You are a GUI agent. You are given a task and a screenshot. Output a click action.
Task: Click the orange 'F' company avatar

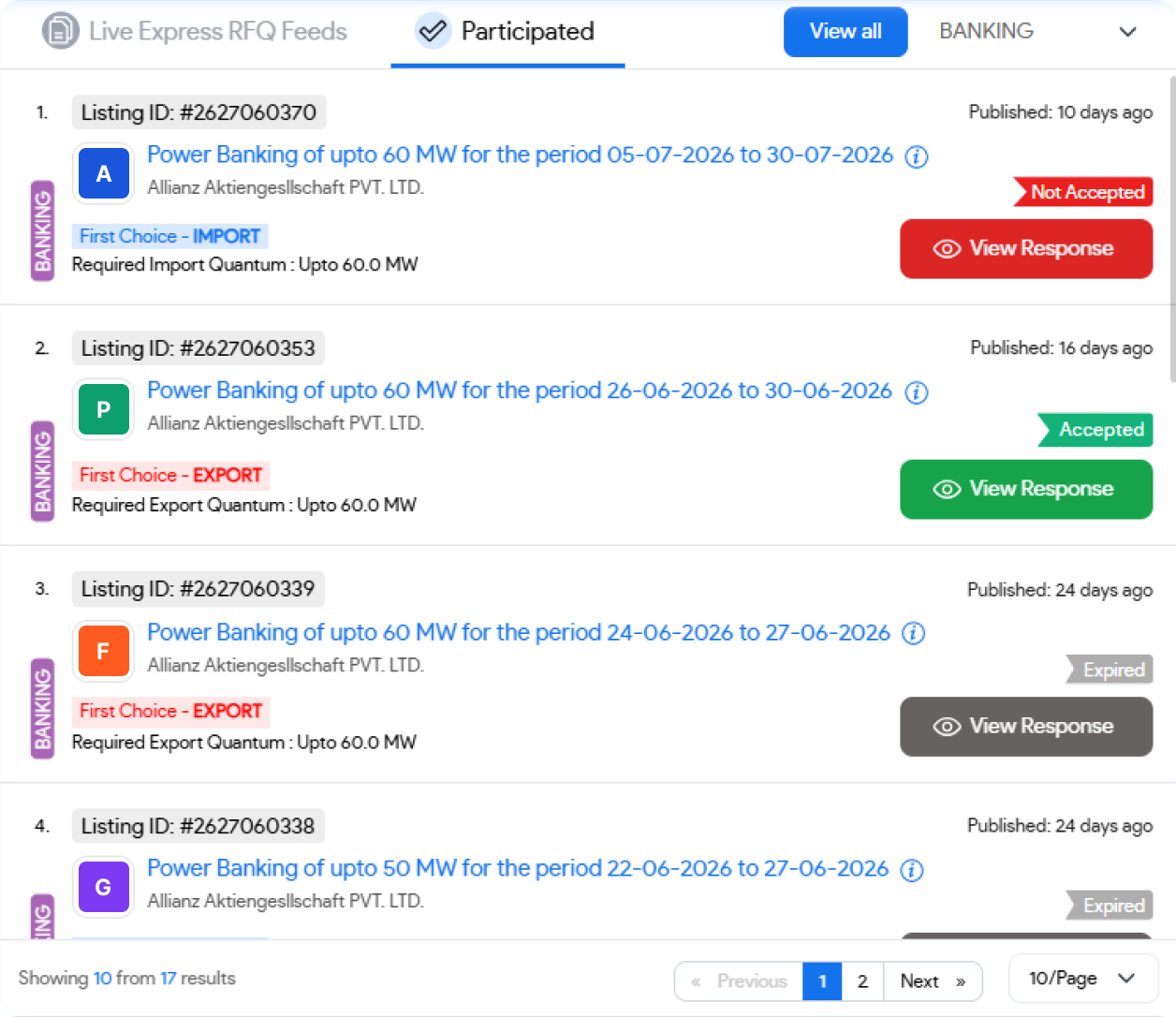click(104, 651)
